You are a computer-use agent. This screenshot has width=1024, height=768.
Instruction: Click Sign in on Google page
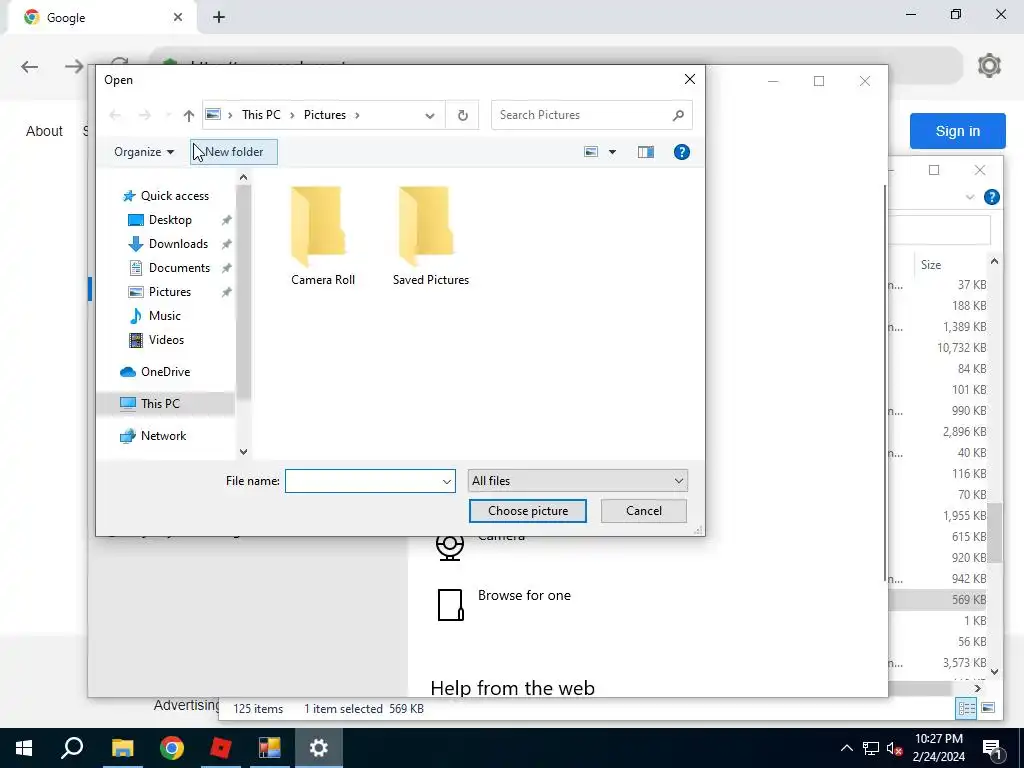(957, 131)
